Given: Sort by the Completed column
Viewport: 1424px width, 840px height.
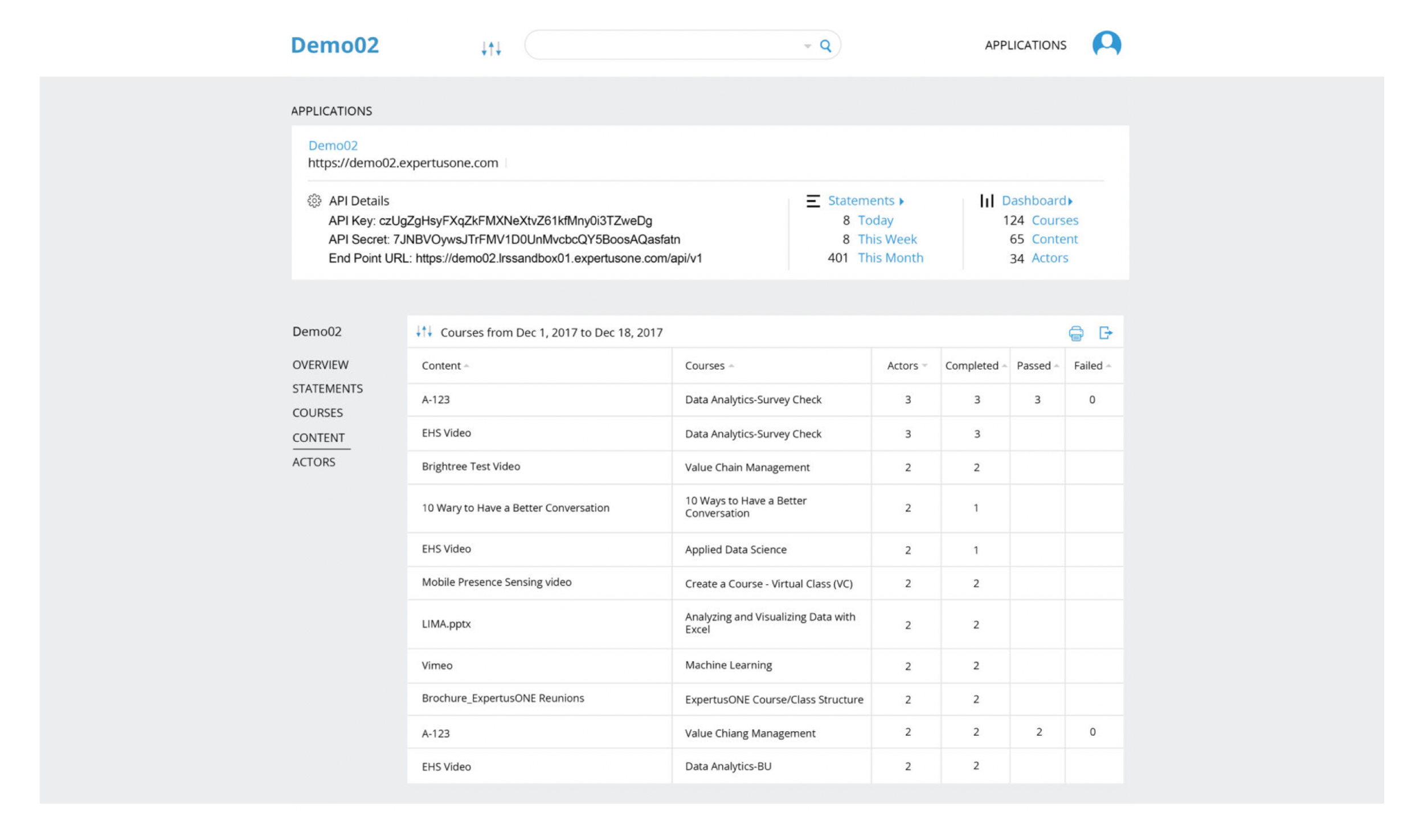Looking at the screenshot, I should (976, 366).
